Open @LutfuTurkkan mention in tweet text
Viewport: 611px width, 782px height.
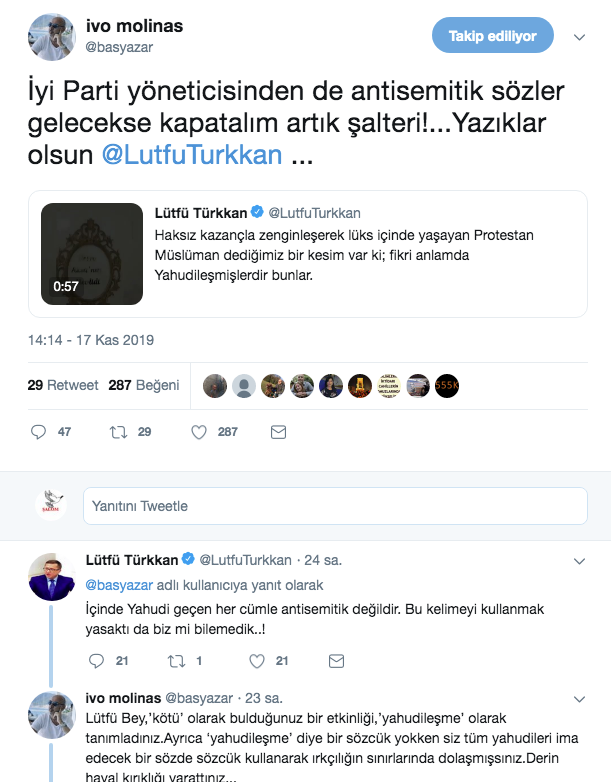point(192,155)
